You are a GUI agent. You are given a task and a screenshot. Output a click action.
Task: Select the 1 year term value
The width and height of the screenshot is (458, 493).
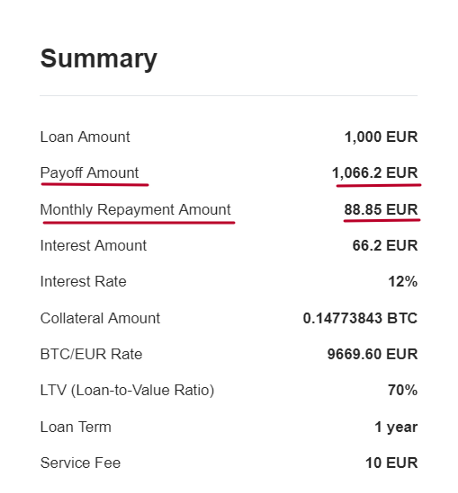396,427
